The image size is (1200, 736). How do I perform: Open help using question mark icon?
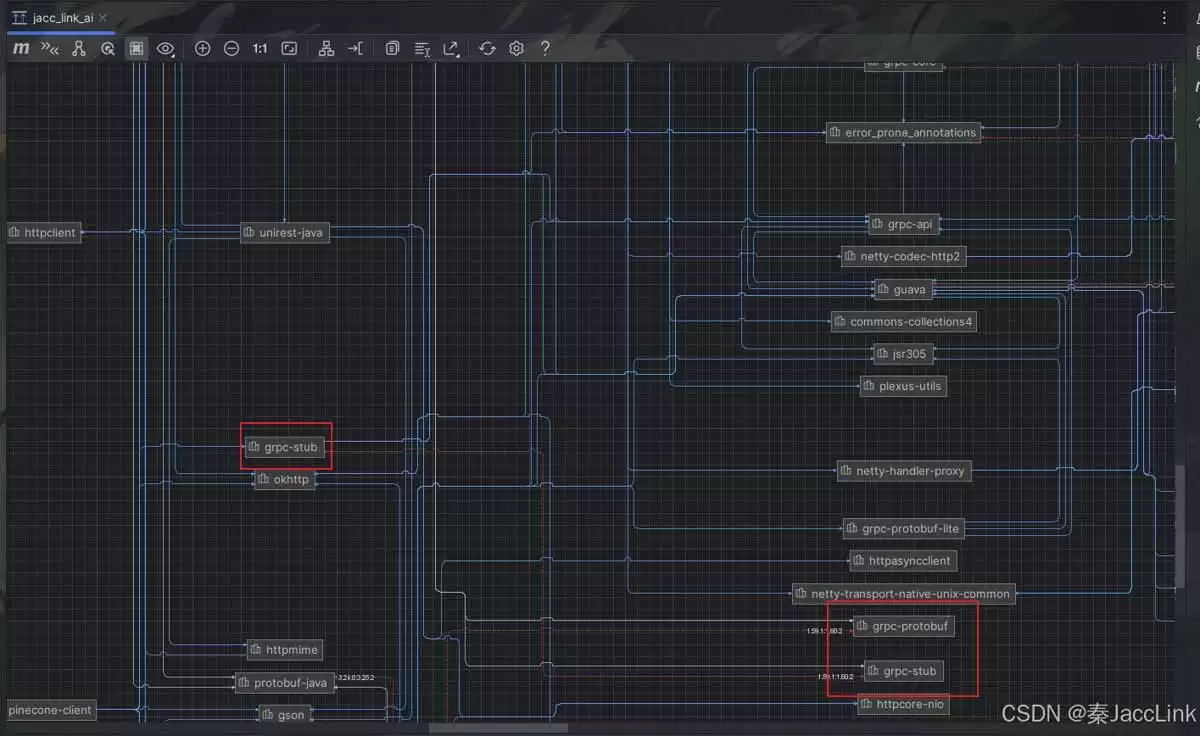click(545, 48)
